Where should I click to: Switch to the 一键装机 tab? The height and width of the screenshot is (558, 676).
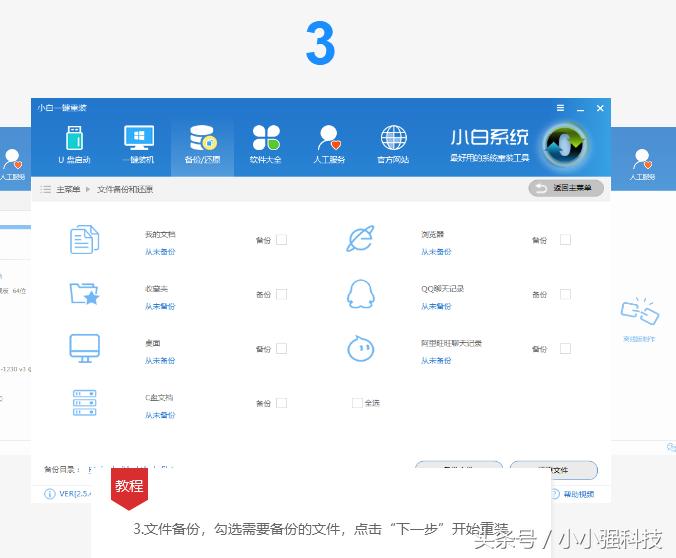(x=138, y=145)
